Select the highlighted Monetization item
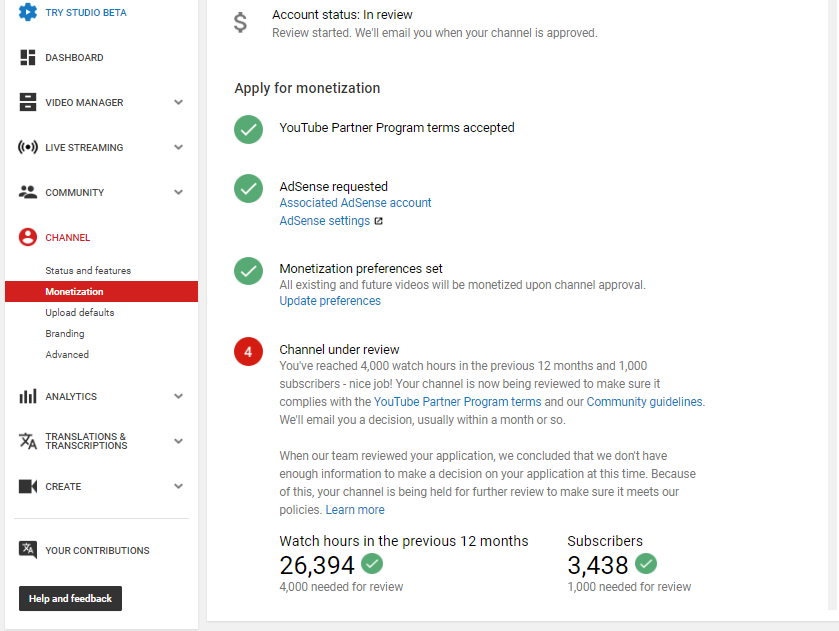Screen dimensions: 839x631 101,291
